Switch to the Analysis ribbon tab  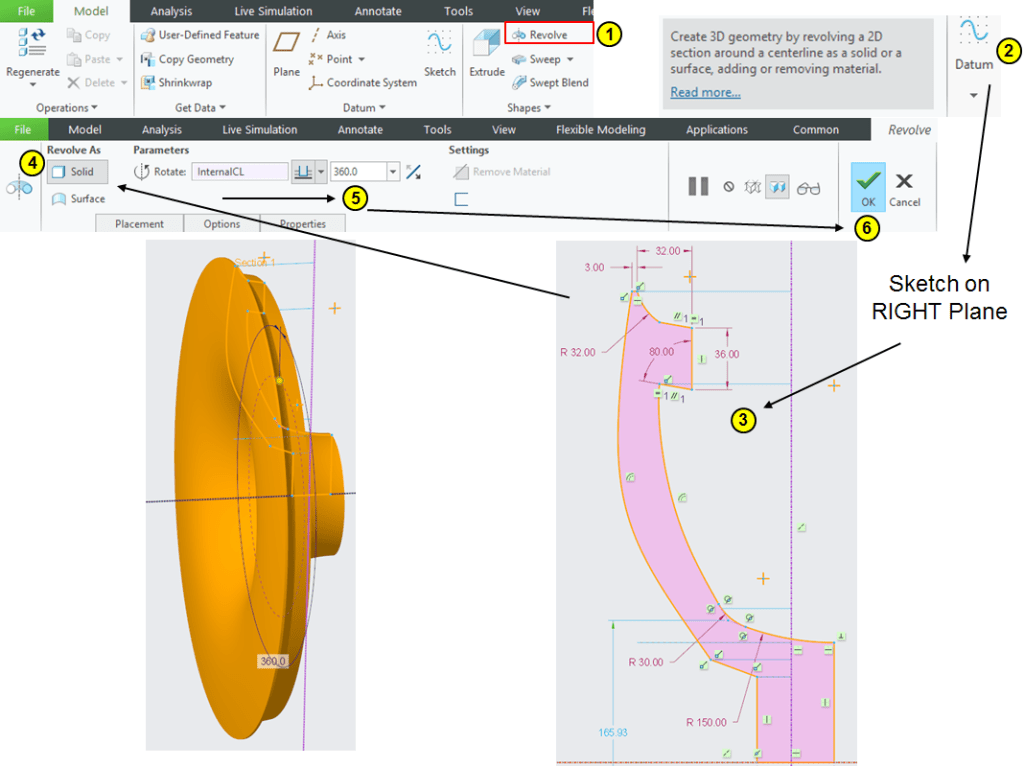pyautogui.click(x=171, y=11)
